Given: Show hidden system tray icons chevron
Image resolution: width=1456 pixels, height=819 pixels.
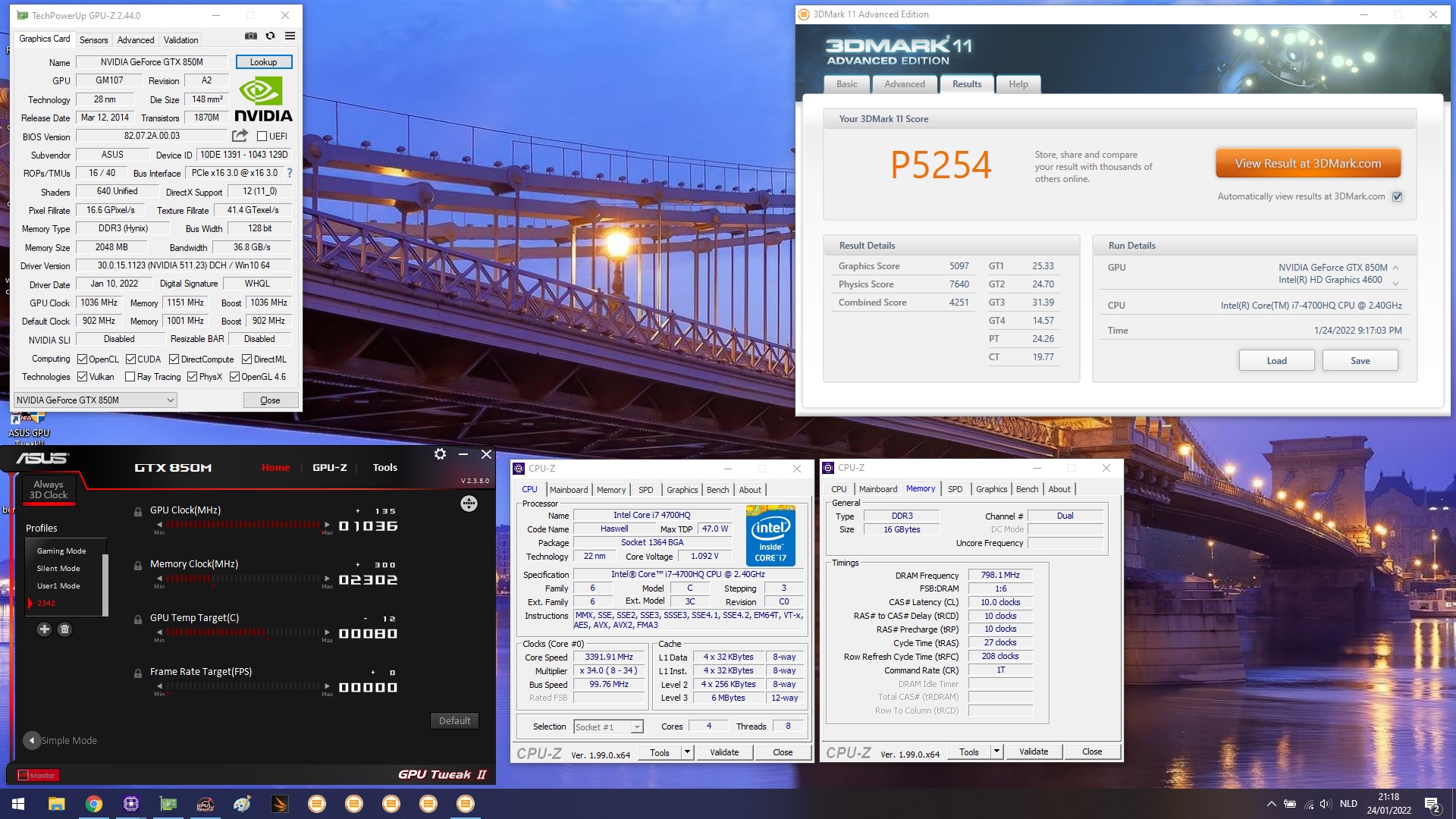Looking at the screenshot, I should tap(1271, 804).
